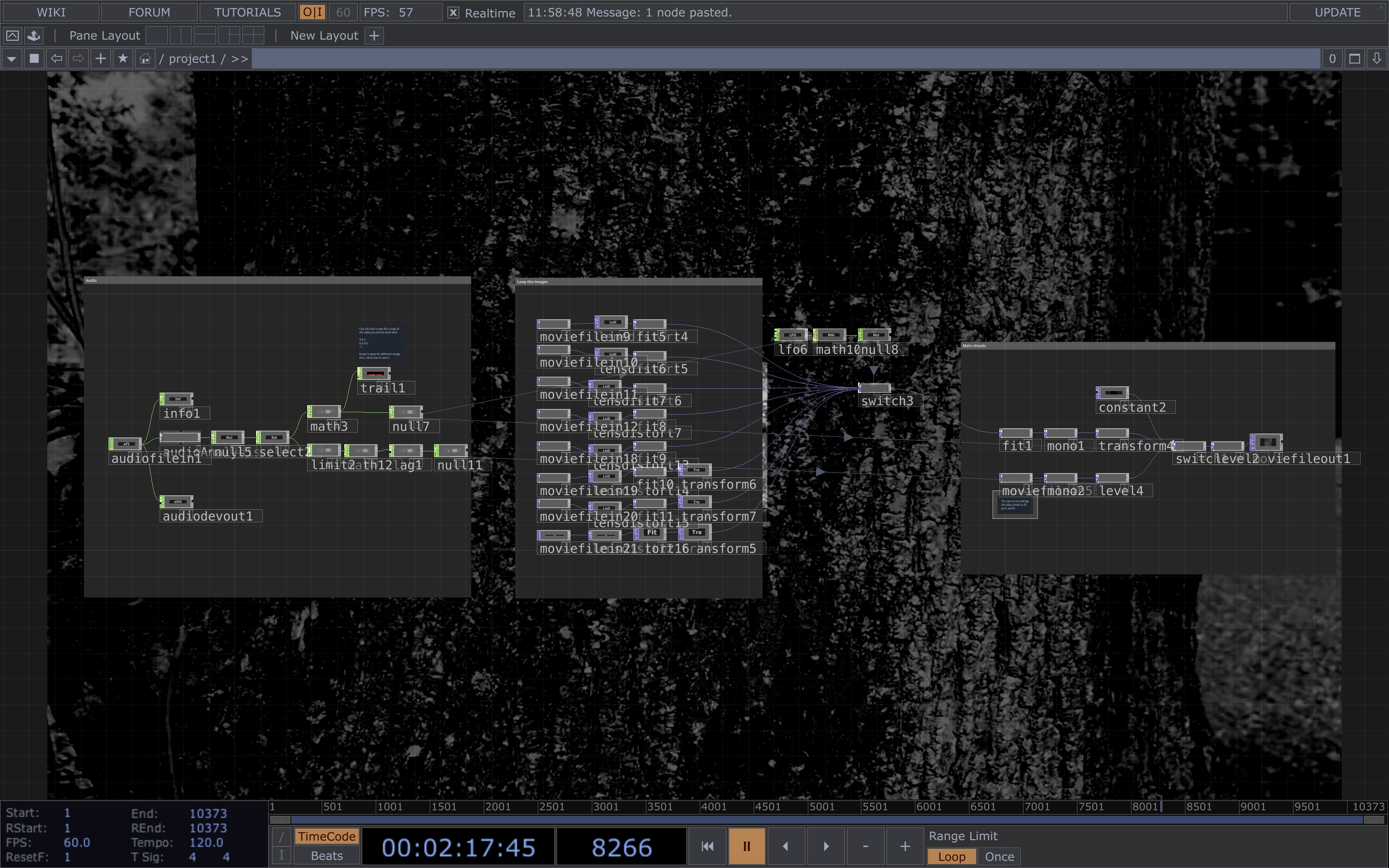Select Once range limit mode

pos(999,856)
